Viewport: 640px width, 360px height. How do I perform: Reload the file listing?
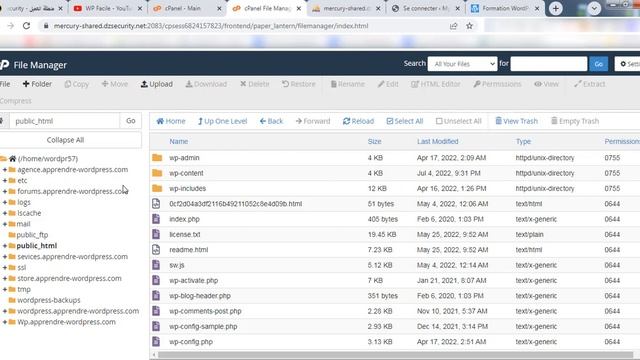[358, 121]
